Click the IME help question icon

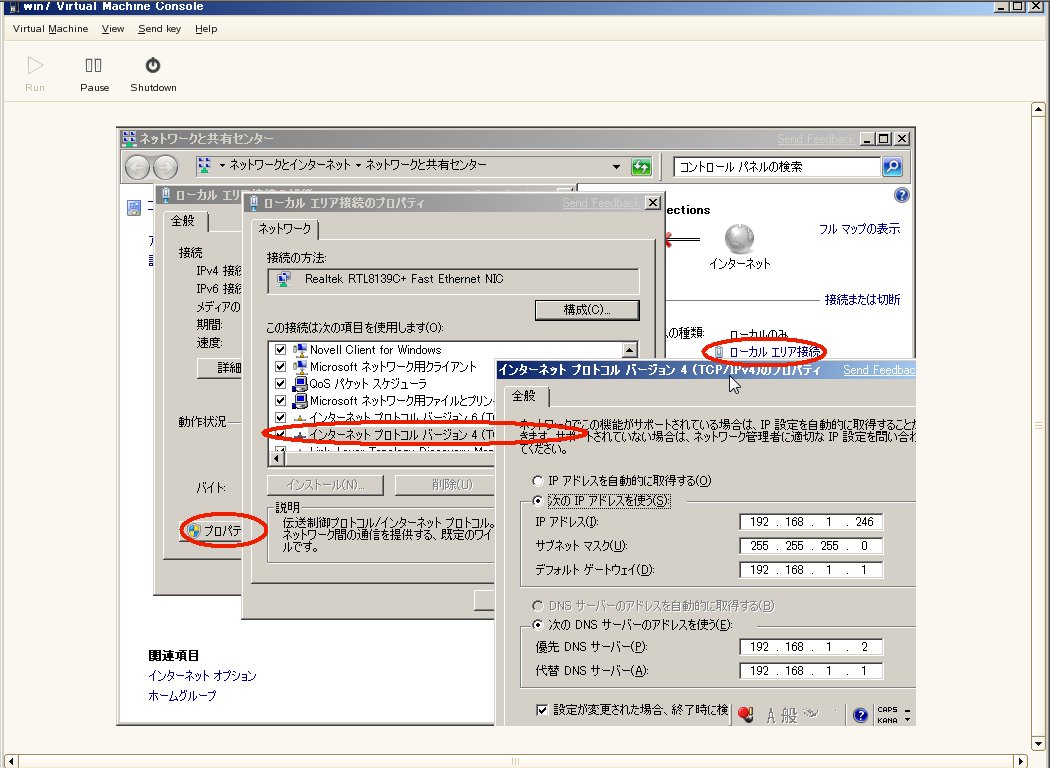click(860, 715)
